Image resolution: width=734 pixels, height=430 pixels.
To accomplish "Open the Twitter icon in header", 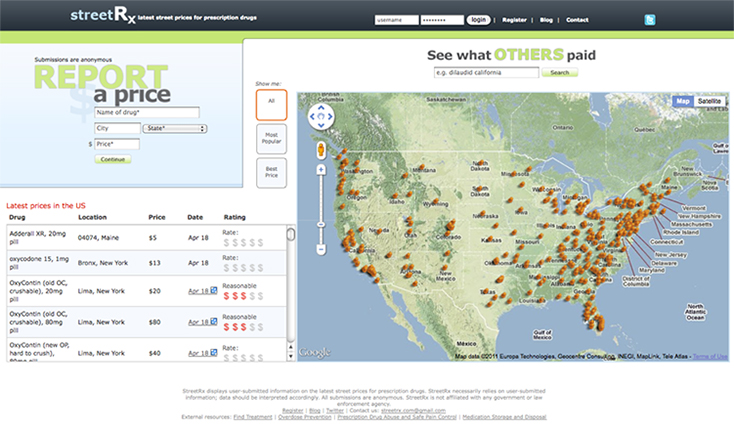I will 649,20.
